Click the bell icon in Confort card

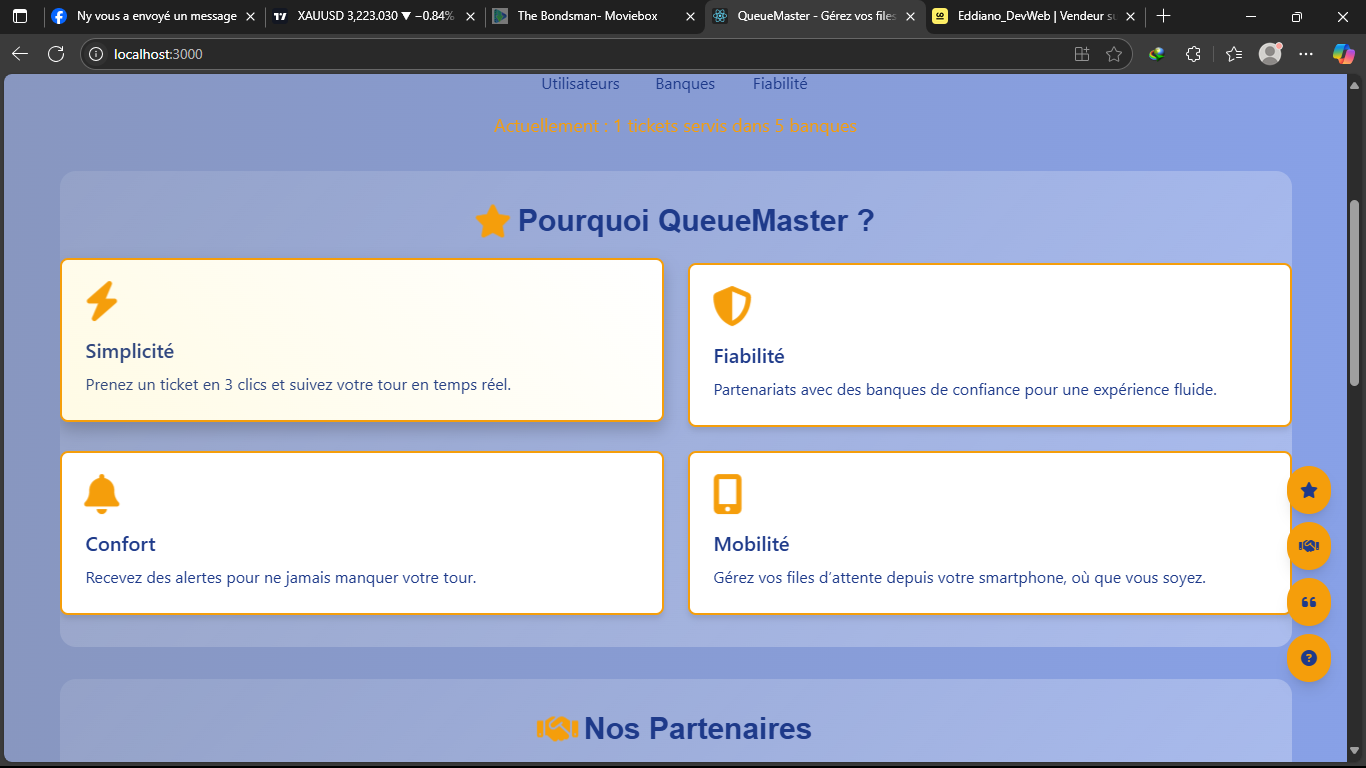point(102,494)
